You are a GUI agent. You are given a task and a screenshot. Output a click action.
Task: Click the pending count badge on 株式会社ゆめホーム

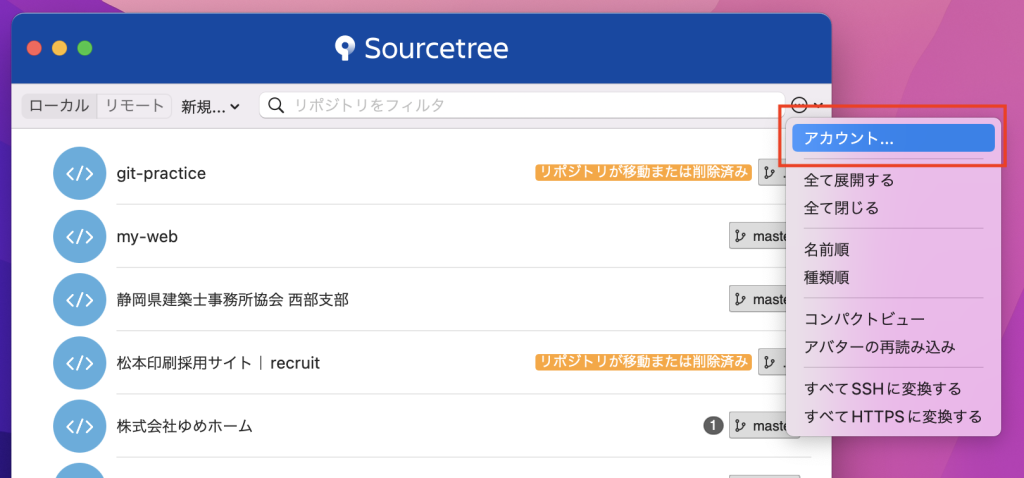pos(713,426)
